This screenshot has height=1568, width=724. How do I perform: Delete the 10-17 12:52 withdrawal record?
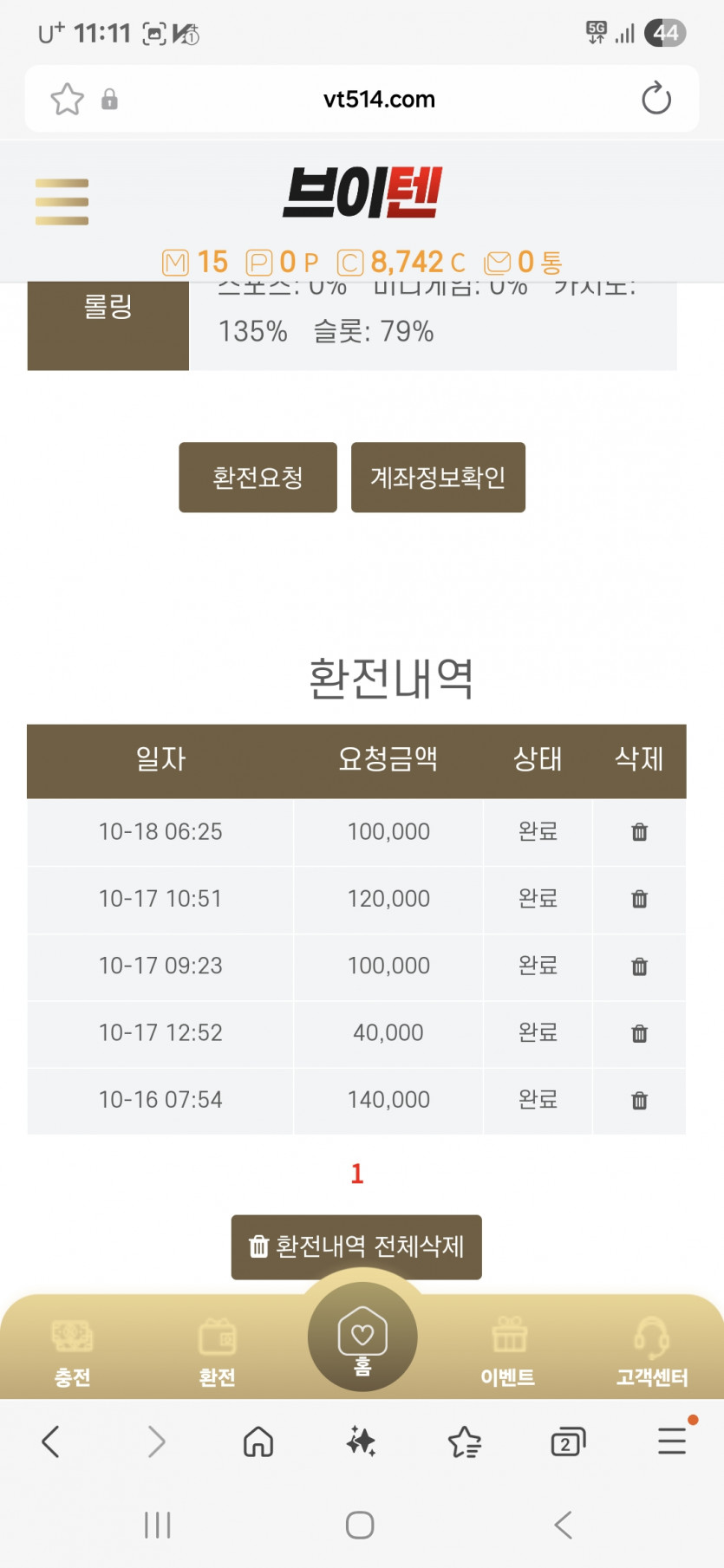[639, 1033]
